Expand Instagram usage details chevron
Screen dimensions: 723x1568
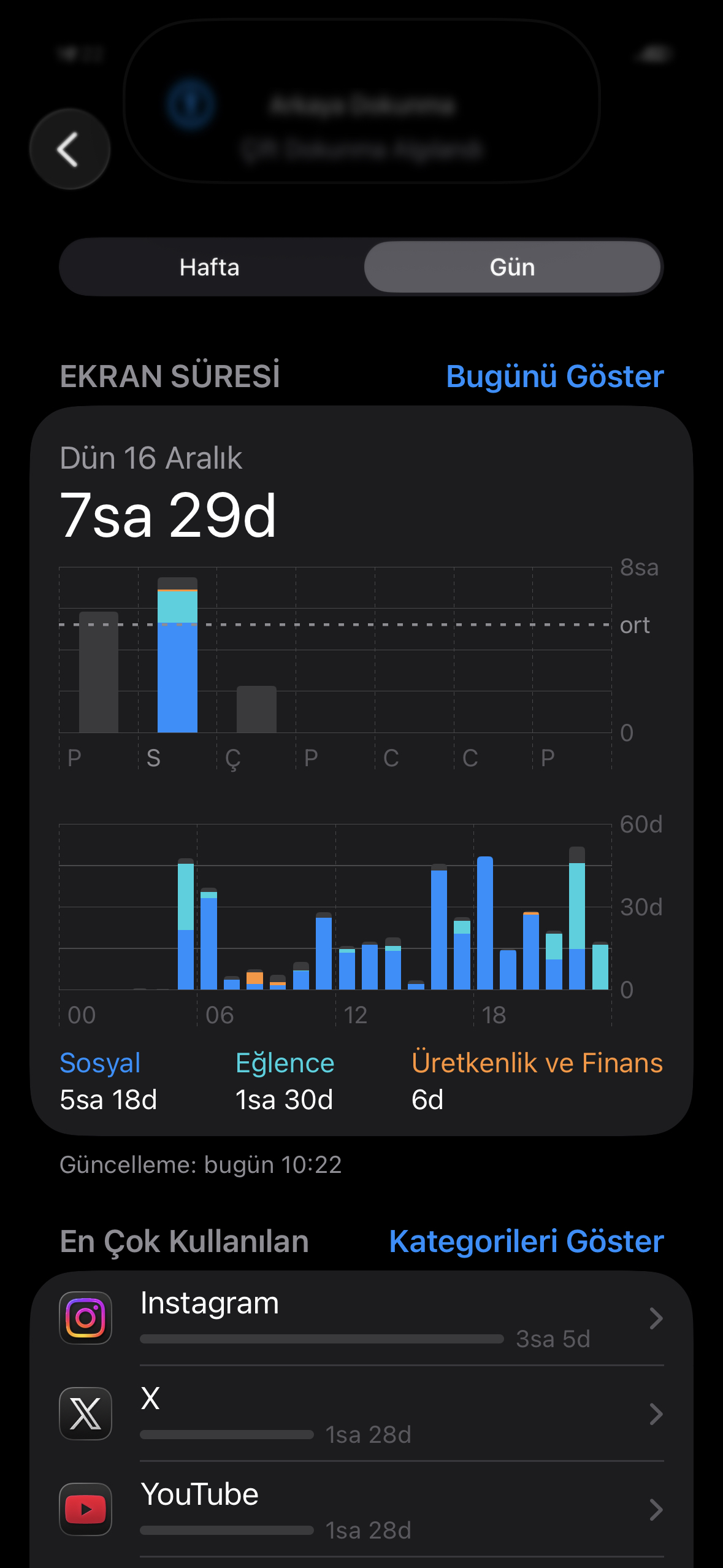click(656, 1318)
